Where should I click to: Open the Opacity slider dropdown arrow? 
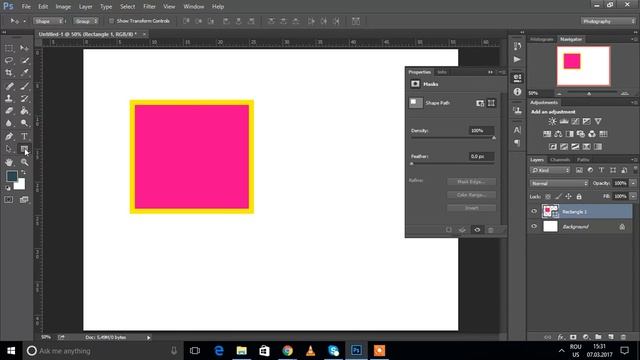[633, 184]
